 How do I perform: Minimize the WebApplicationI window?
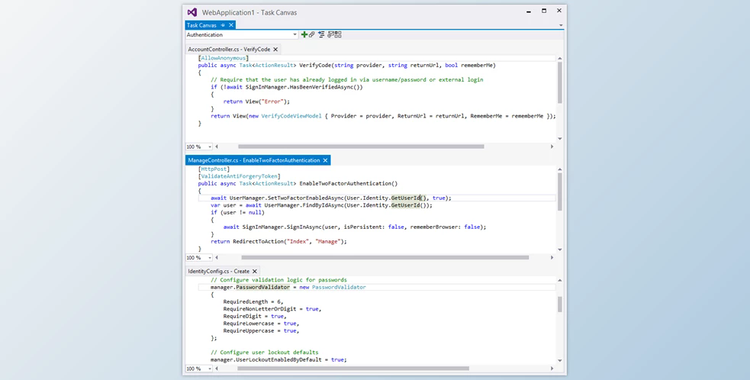(x=529, y=11)
